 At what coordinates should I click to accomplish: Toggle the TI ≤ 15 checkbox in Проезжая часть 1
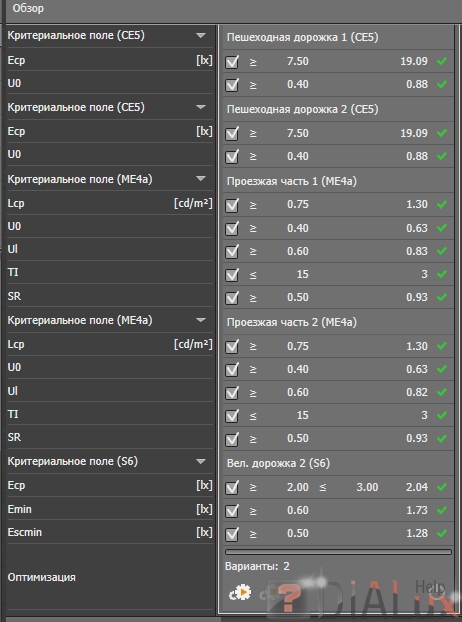(232, 275)
